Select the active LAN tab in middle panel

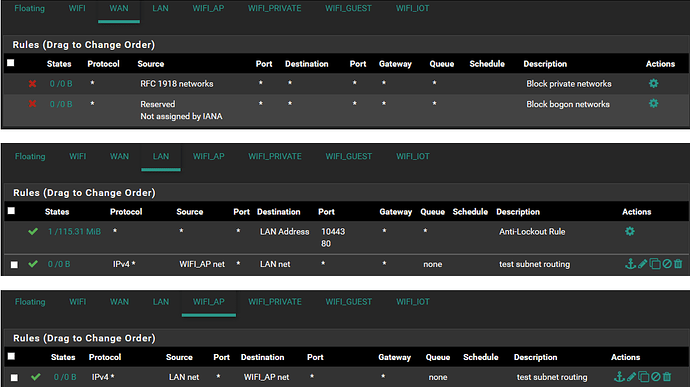161,156
